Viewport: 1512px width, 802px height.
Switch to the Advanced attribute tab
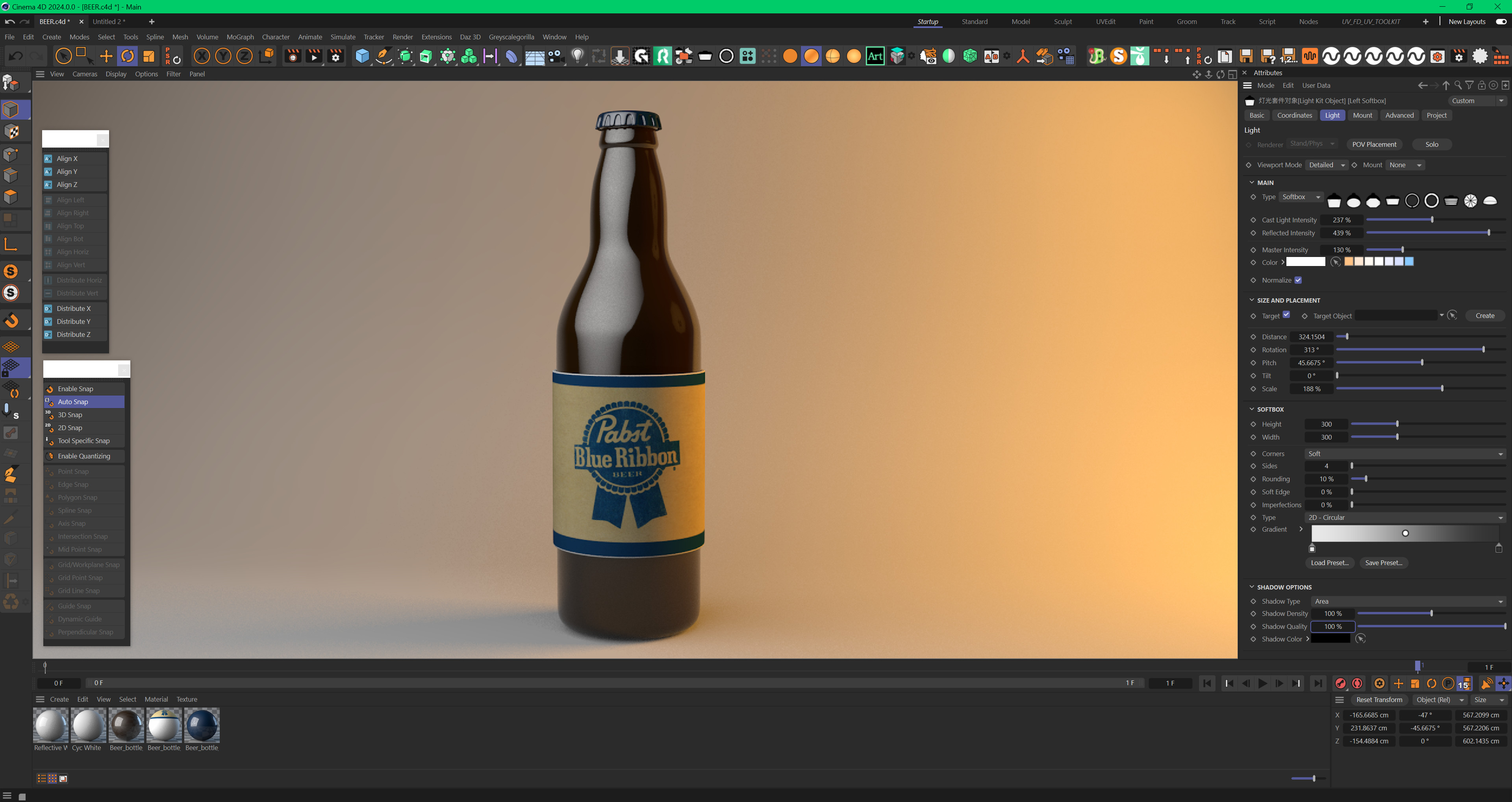(1399, 116)
